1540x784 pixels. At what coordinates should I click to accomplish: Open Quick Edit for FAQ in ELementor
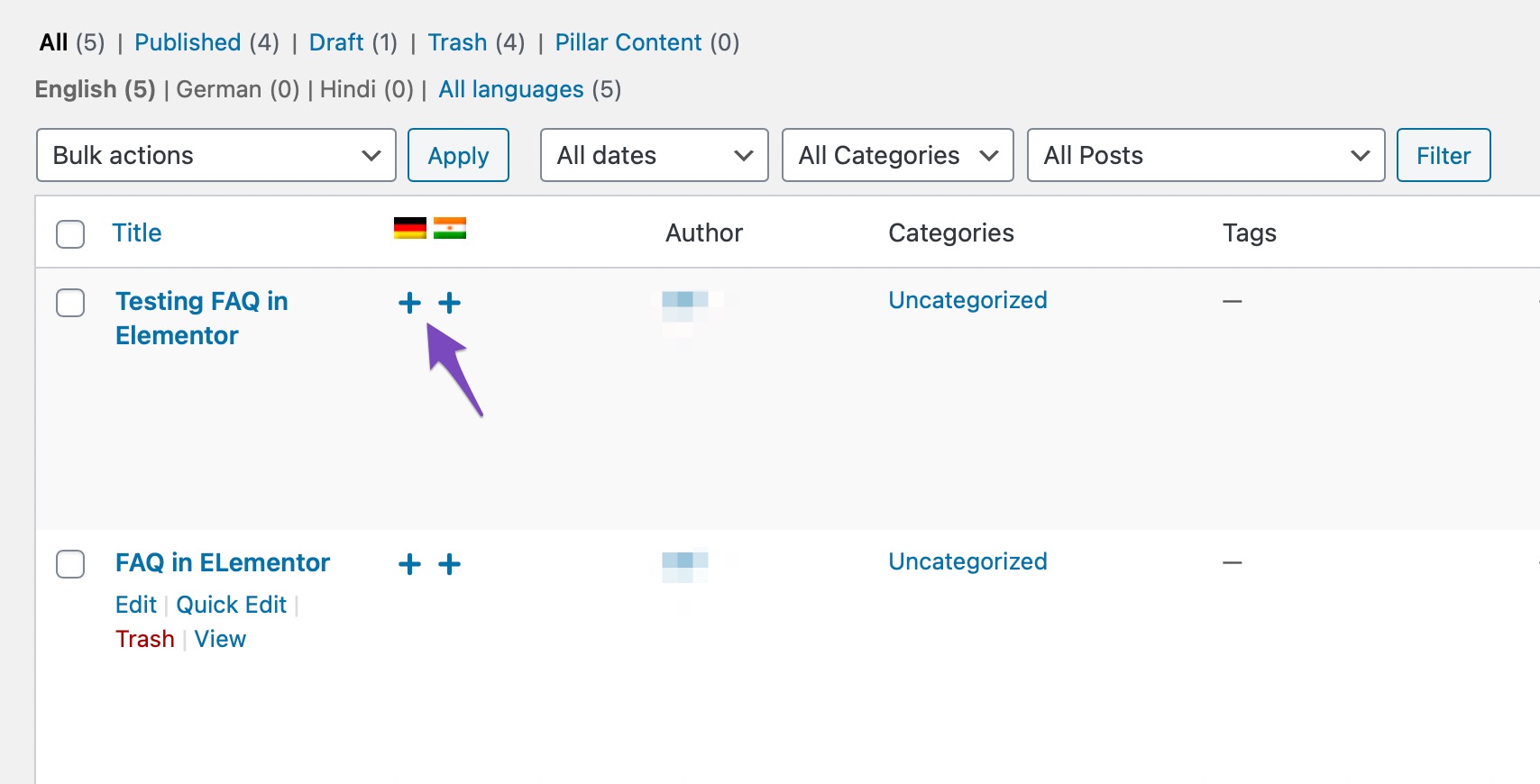click(232, 605)
